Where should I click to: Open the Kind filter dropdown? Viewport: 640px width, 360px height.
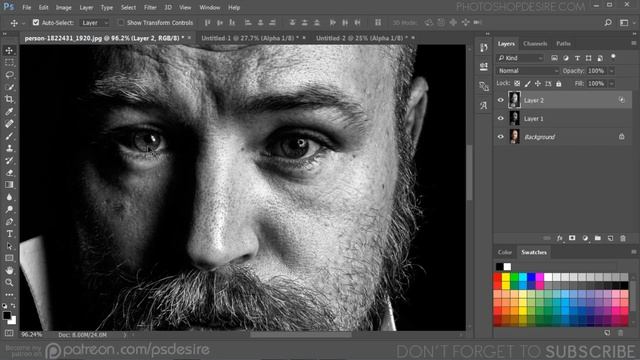pos(521,58)
